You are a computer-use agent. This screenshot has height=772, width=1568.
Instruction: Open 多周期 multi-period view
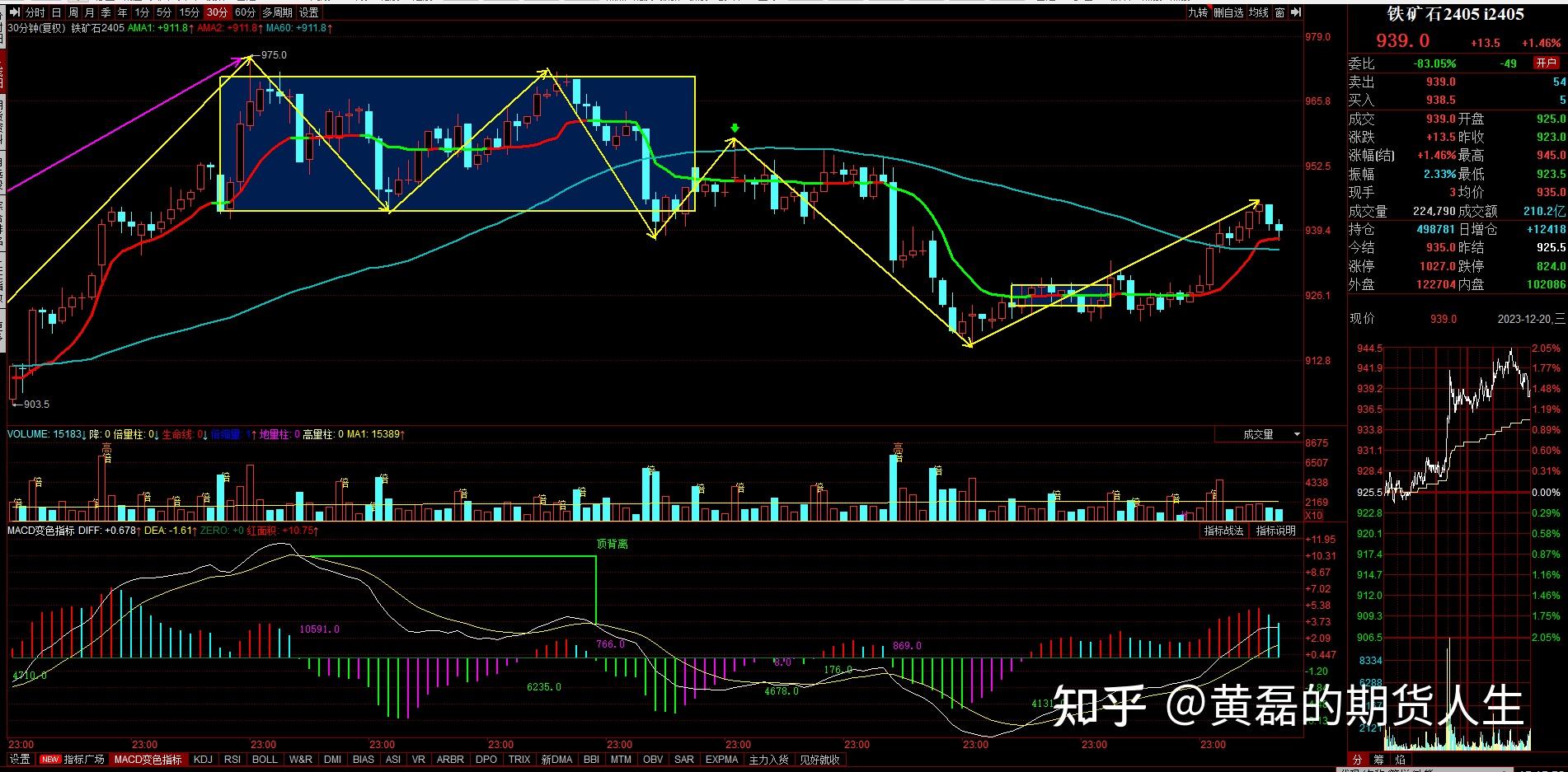278,12
